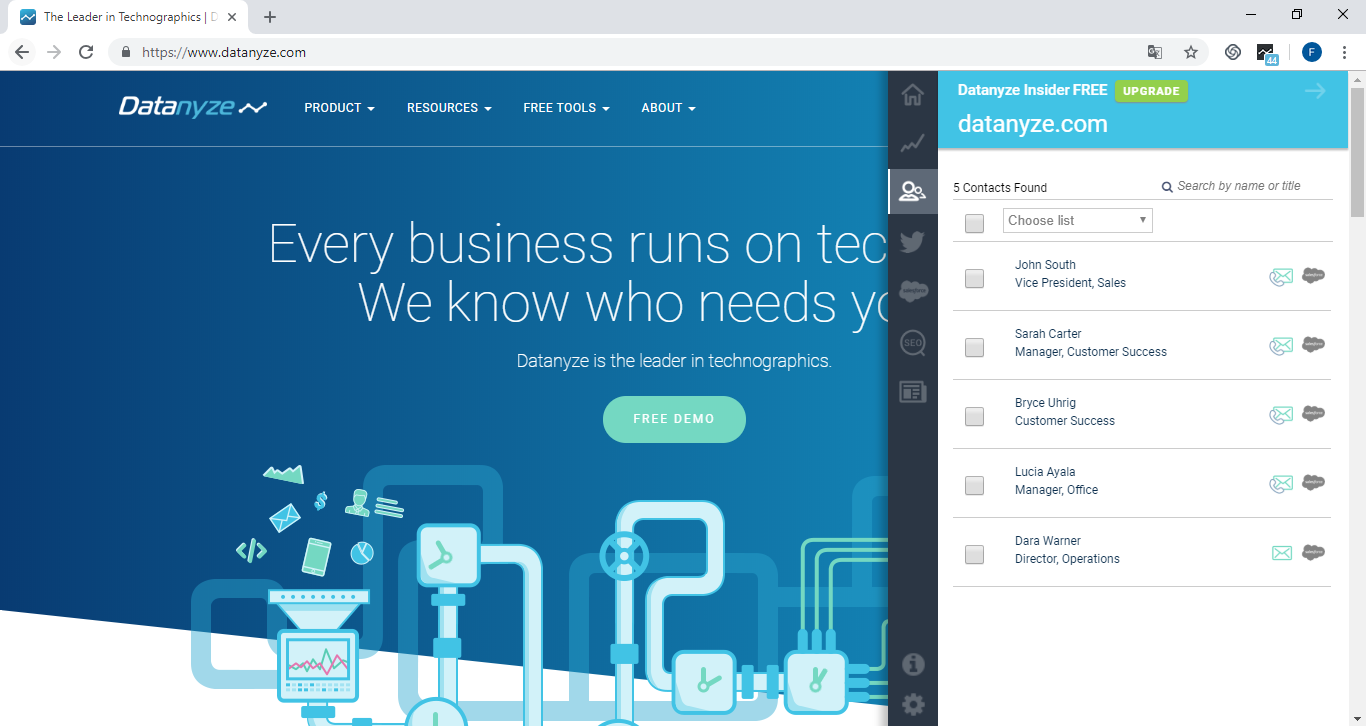Click the email icon for Dara Warner
The height and width of the screenshot is (726, 1366).
pos(1282,553)
